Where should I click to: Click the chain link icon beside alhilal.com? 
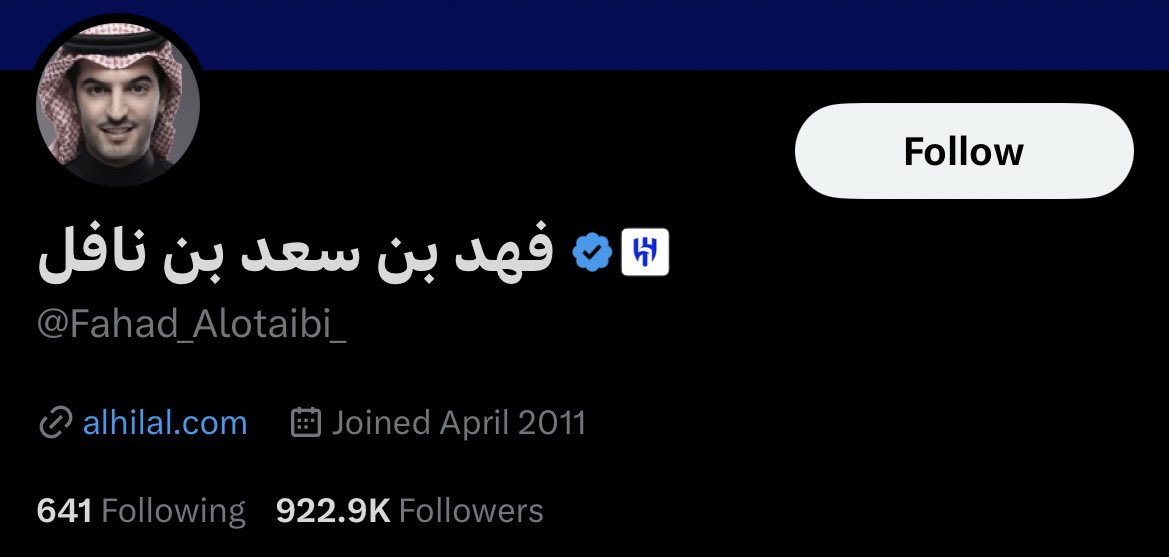55,423
